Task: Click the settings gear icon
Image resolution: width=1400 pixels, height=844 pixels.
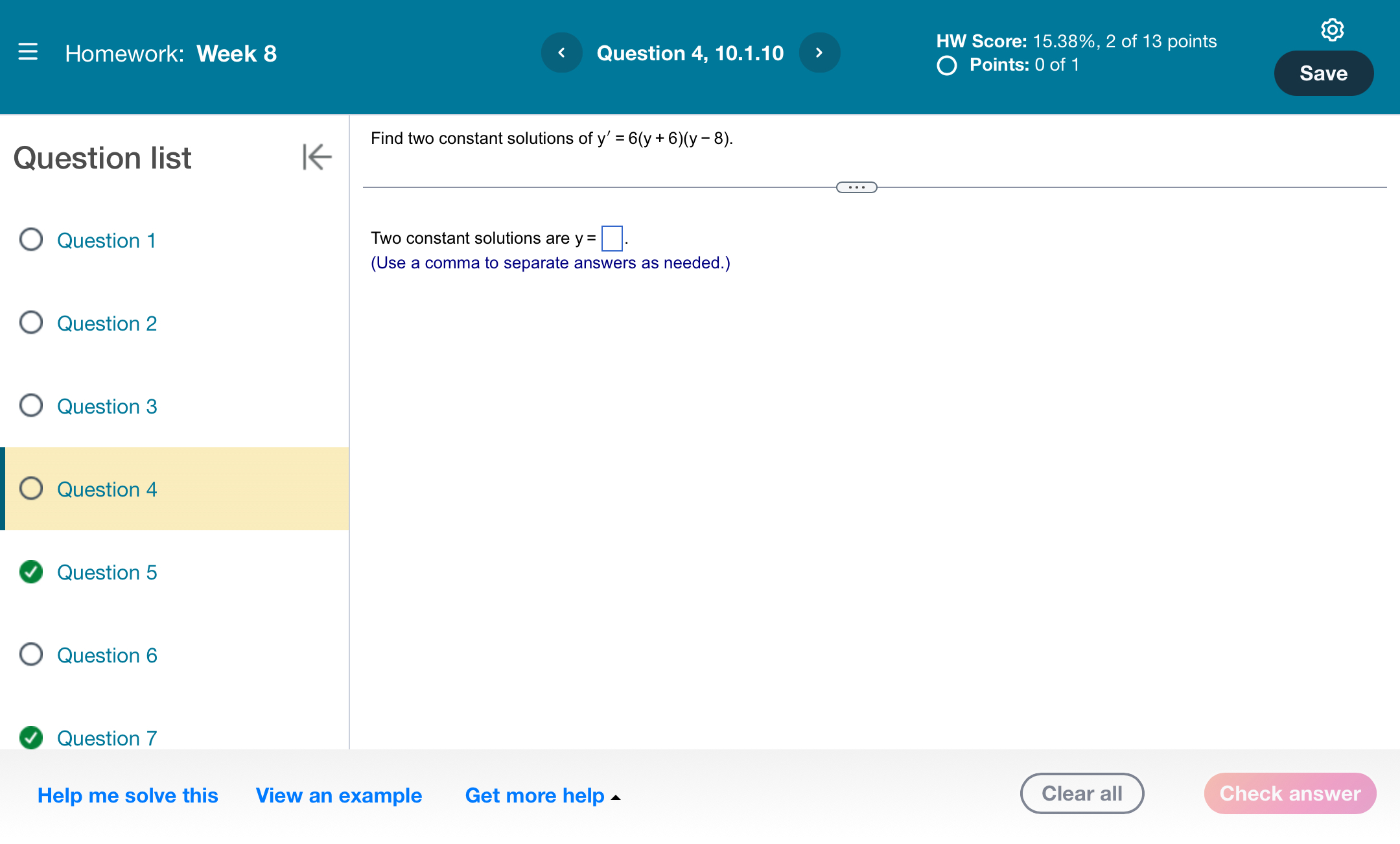Action: 1332,29
